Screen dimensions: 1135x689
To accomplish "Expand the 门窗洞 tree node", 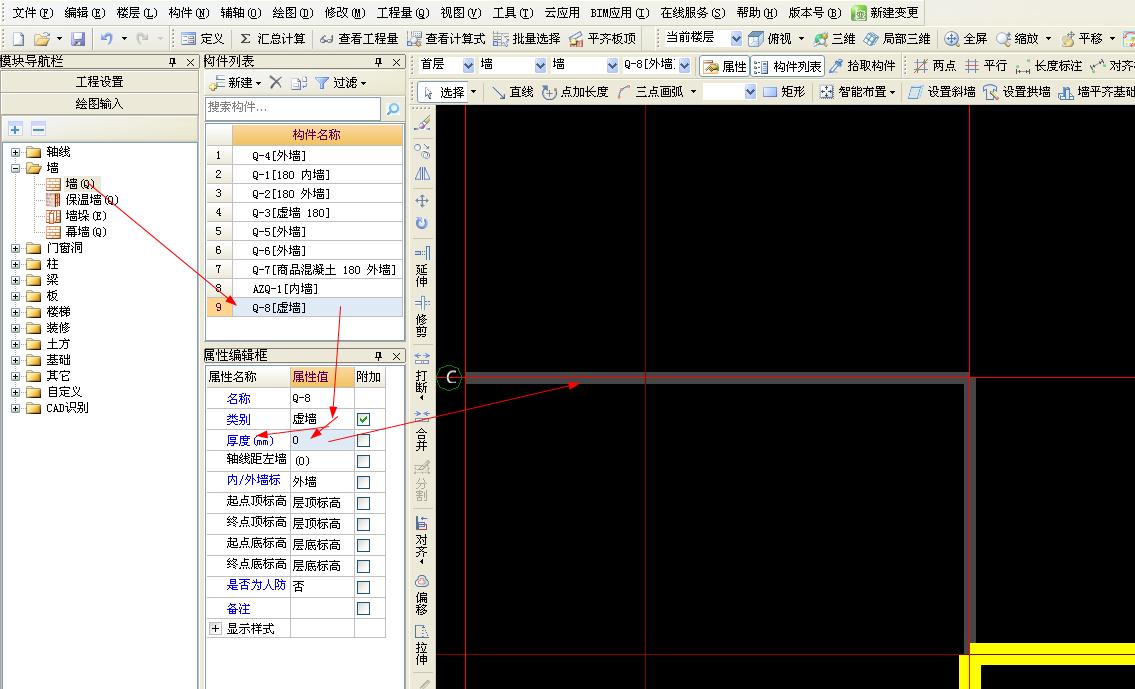I will pyautogui.click(x=15, y=248).
